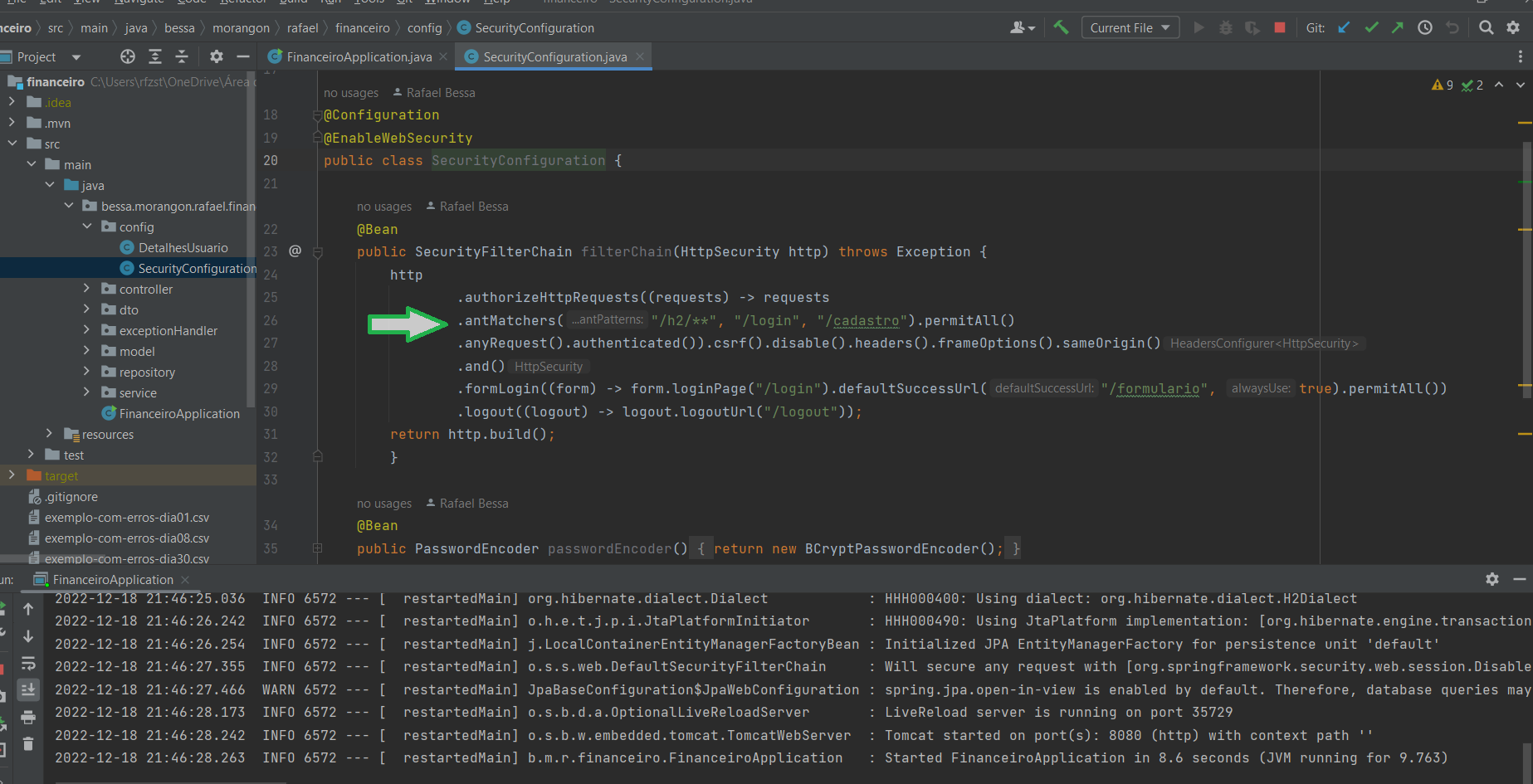The height and width of the screenshot is (784, 1533).
Task: Toggle scroll to end in Run console
Action: [x=28, y=689]
